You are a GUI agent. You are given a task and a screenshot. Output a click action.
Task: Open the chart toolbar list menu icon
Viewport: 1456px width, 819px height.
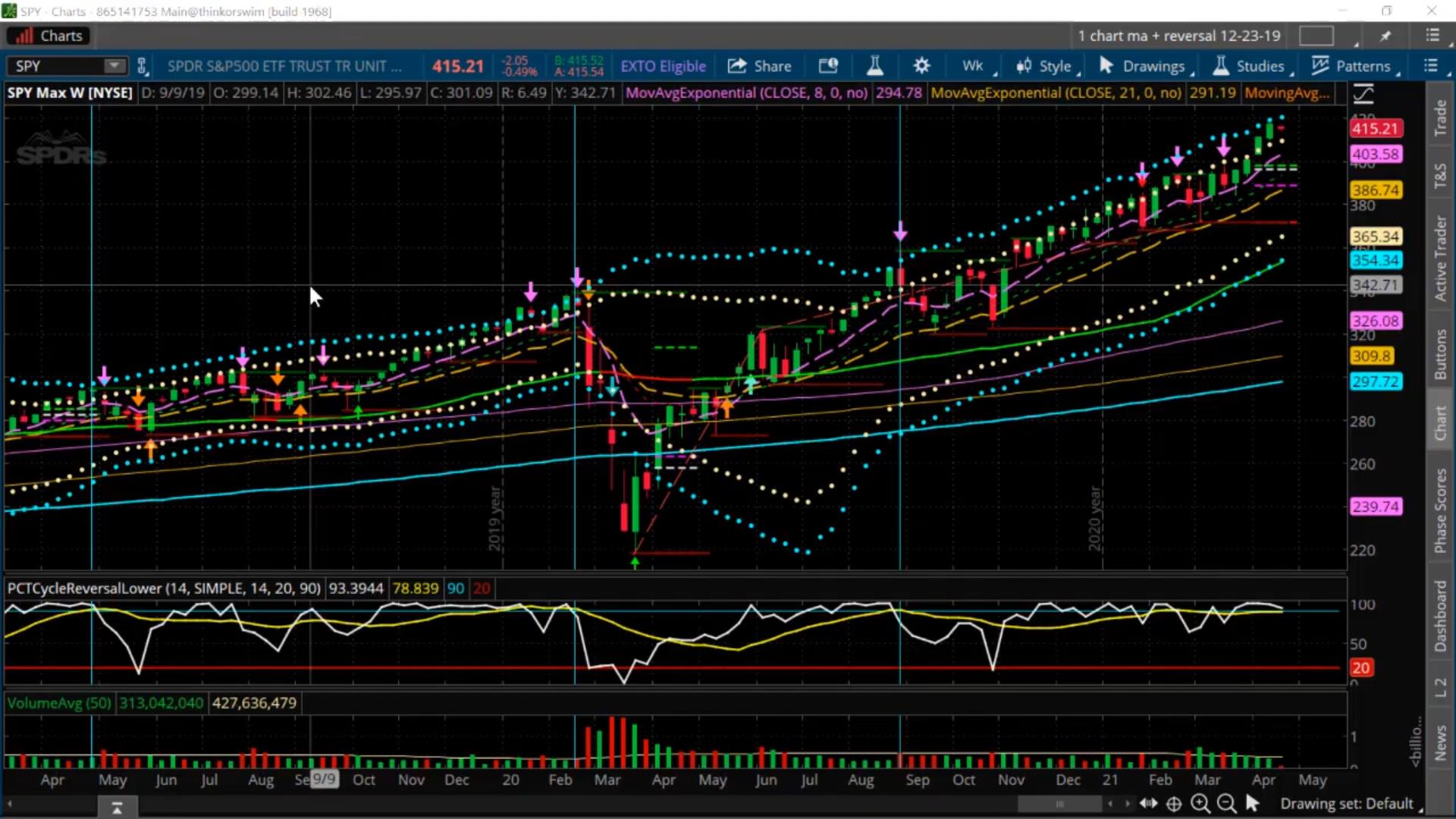pos(1431,66)
